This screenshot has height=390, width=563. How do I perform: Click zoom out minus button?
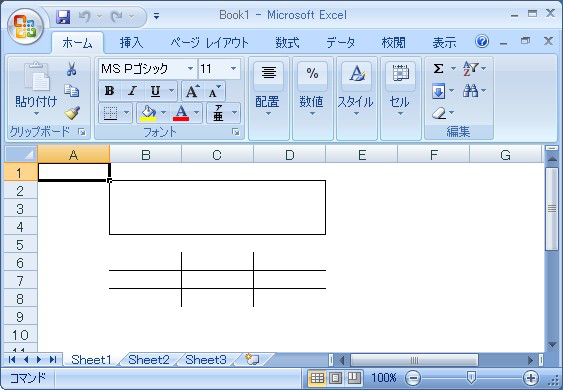pos(413,378)
